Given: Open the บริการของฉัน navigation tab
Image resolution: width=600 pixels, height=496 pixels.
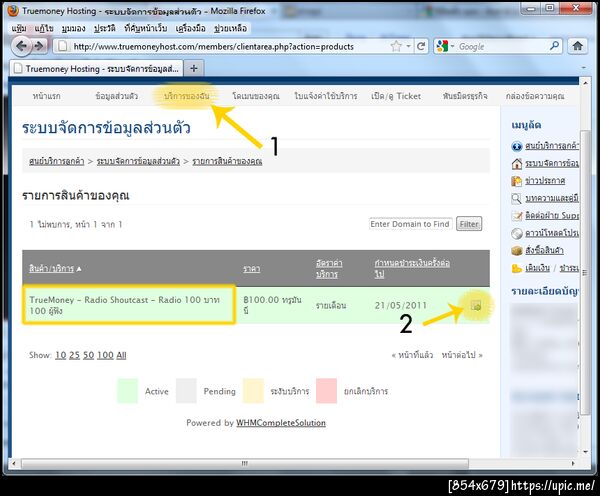Looking at the screenshot, I should [x=187, y=96].
